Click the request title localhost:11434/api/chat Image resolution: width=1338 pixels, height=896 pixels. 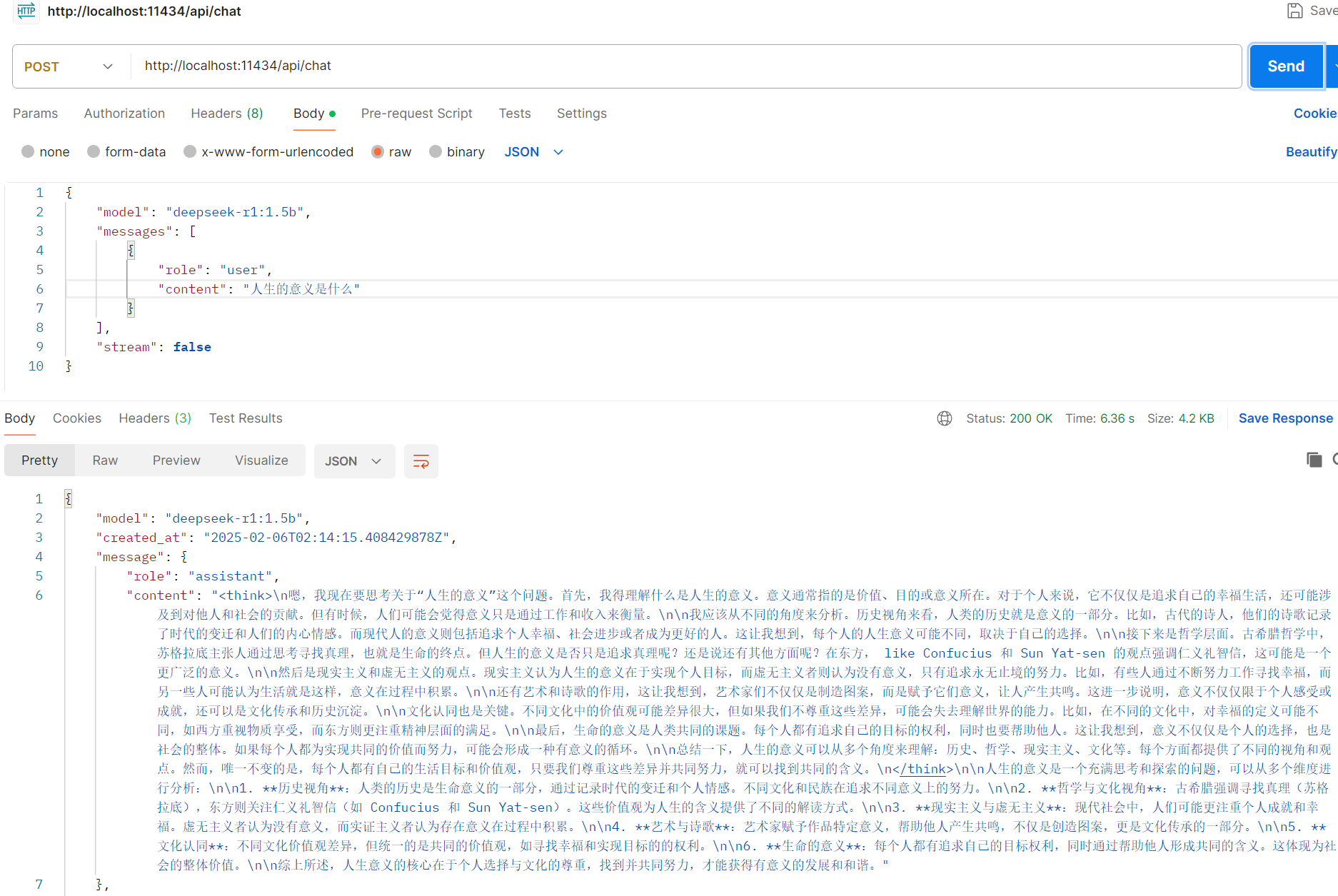pyautogui.click(x=144, y=11)
